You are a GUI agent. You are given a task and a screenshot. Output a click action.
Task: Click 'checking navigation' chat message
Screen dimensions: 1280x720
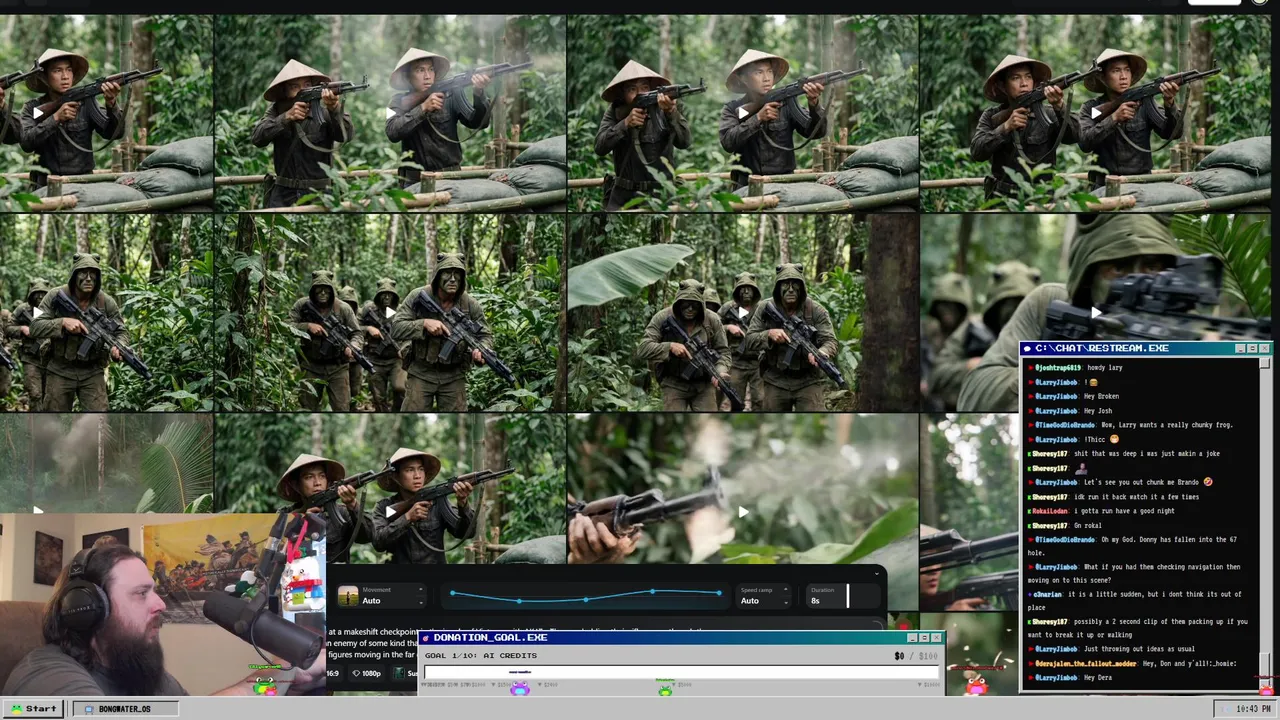tap(1134, 573)
